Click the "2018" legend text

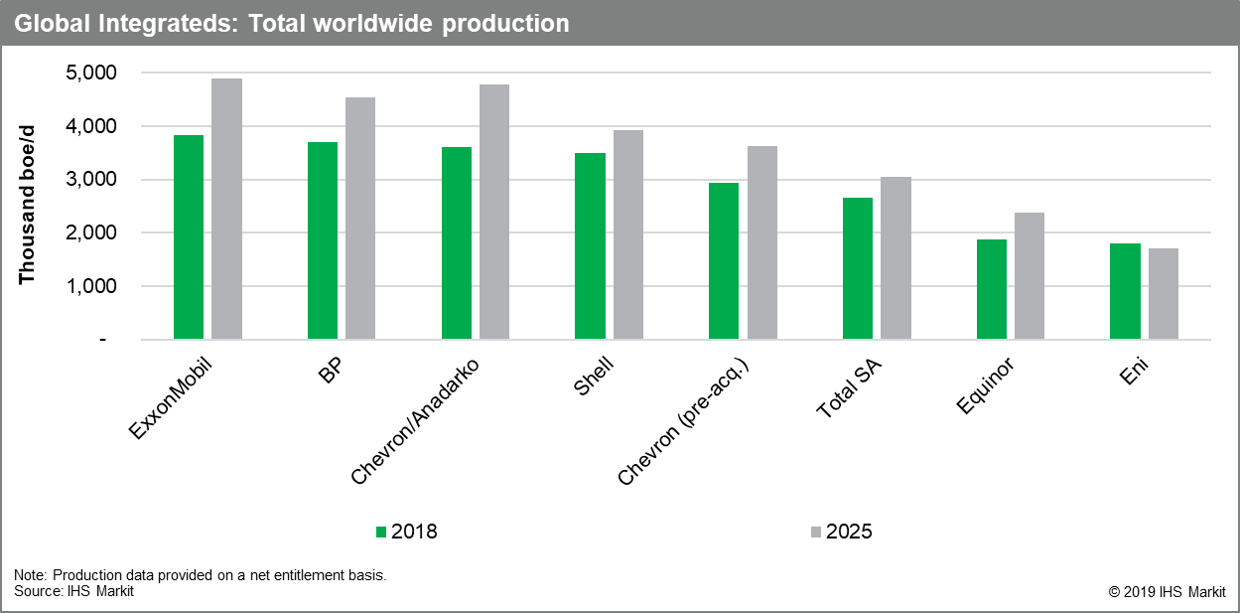(x=414, y=531)
